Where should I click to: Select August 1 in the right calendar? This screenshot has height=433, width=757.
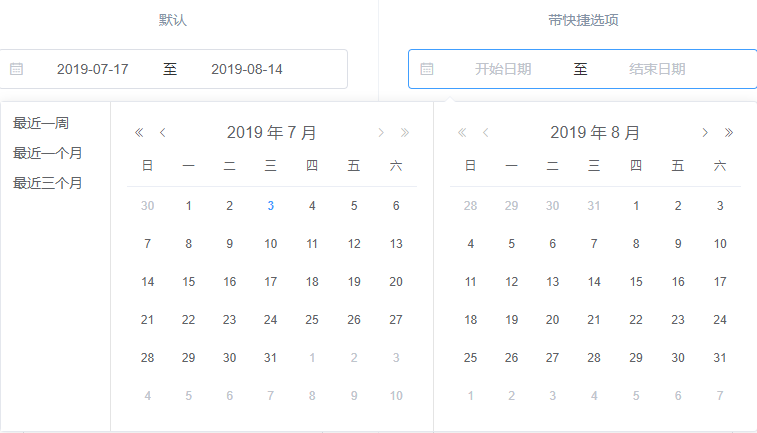point(636,206)
